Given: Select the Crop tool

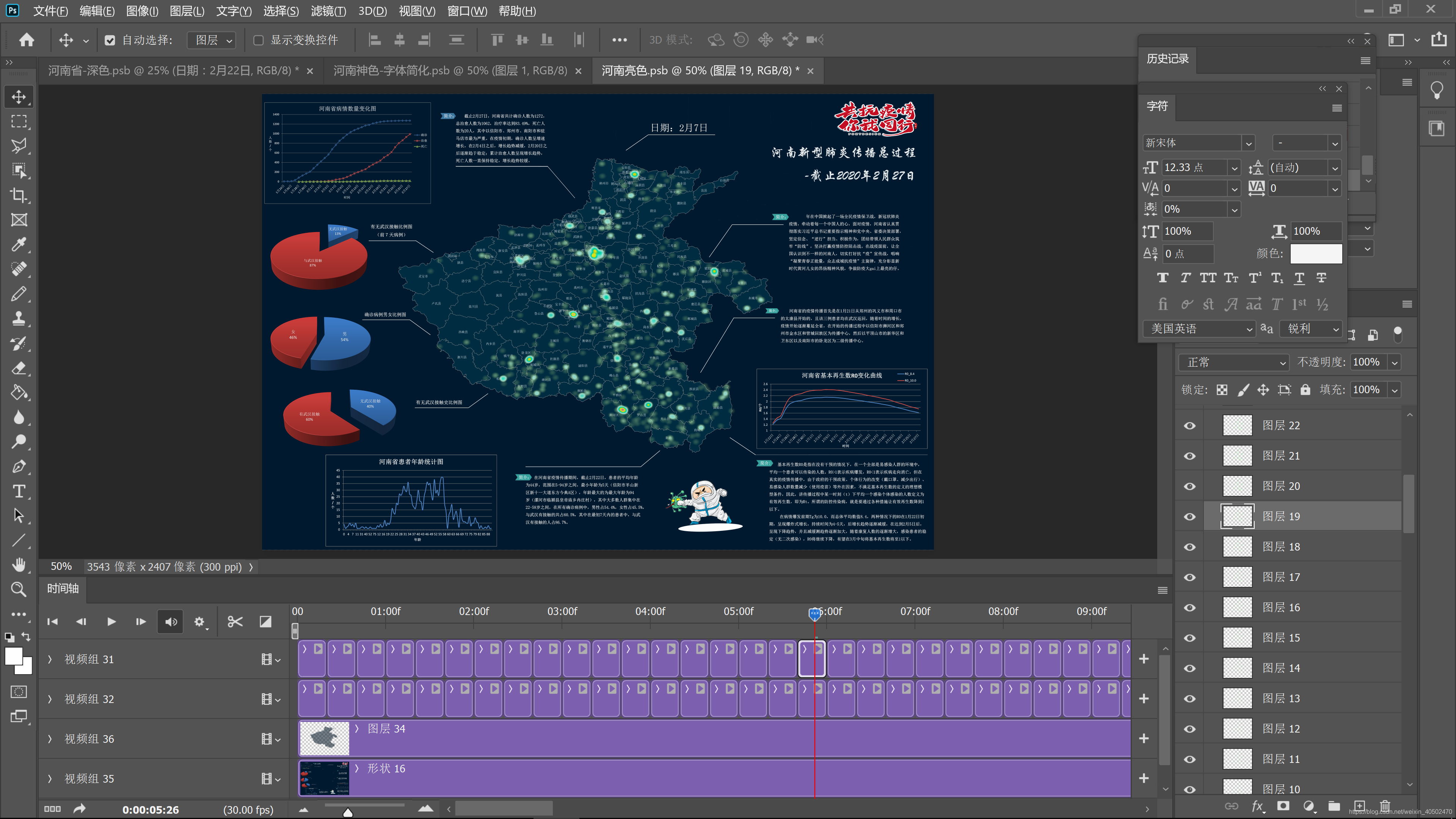Looking at the screenshot, I should (x=19, y=196).
